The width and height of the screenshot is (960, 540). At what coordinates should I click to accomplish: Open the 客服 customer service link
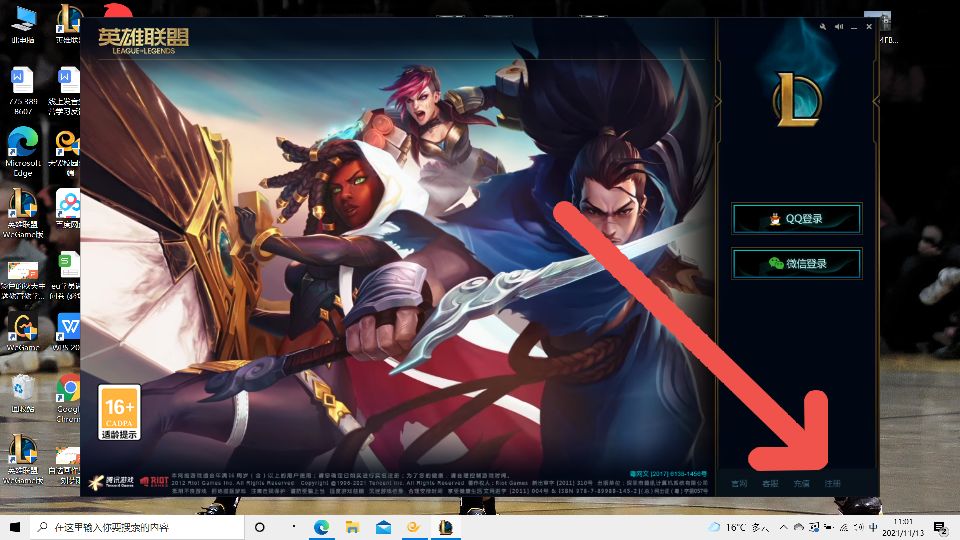tap(769, 483)
